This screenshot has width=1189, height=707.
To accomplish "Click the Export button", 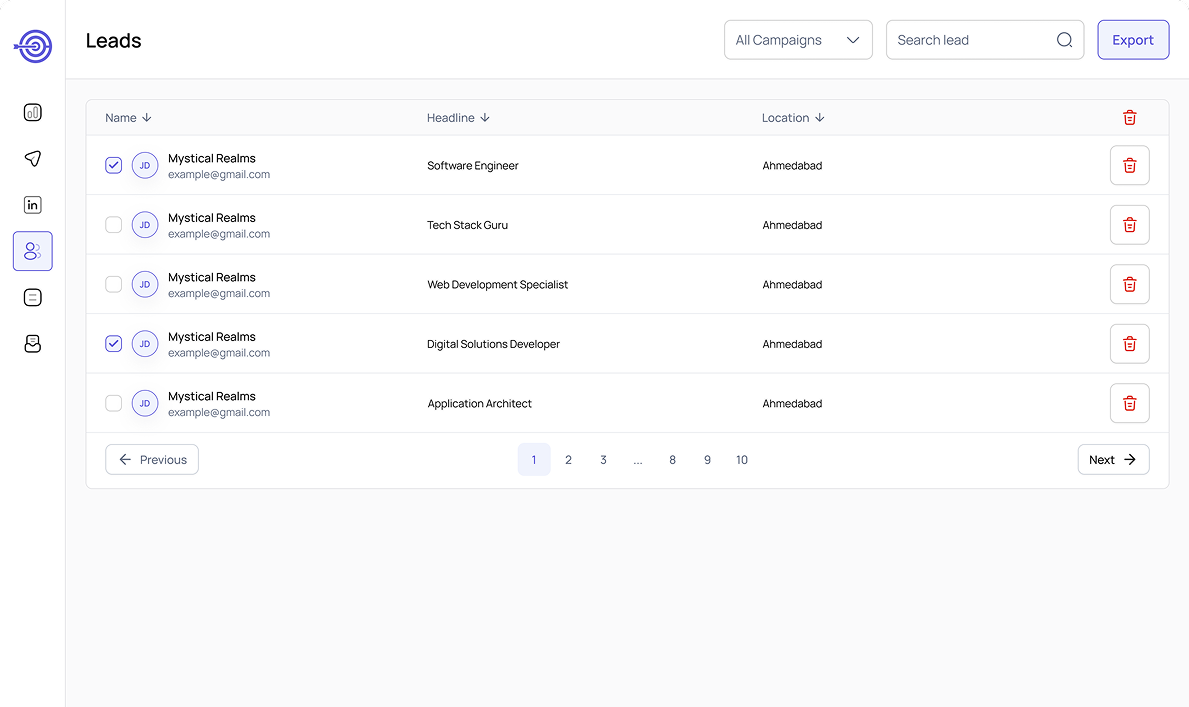I will [1132, 40].
